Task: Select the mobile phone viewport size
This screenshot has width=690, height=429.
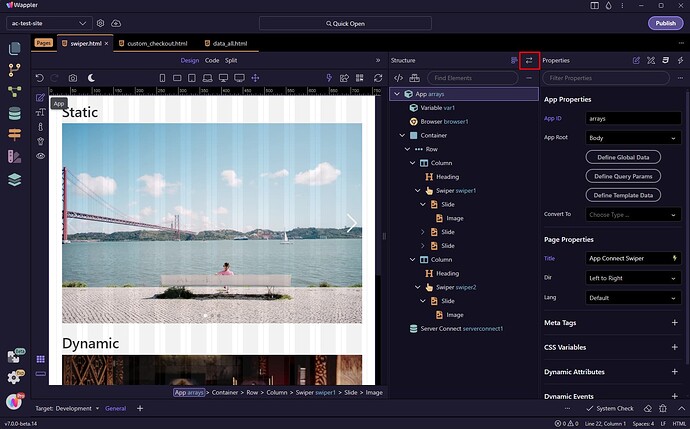Action: click(162, 78)
